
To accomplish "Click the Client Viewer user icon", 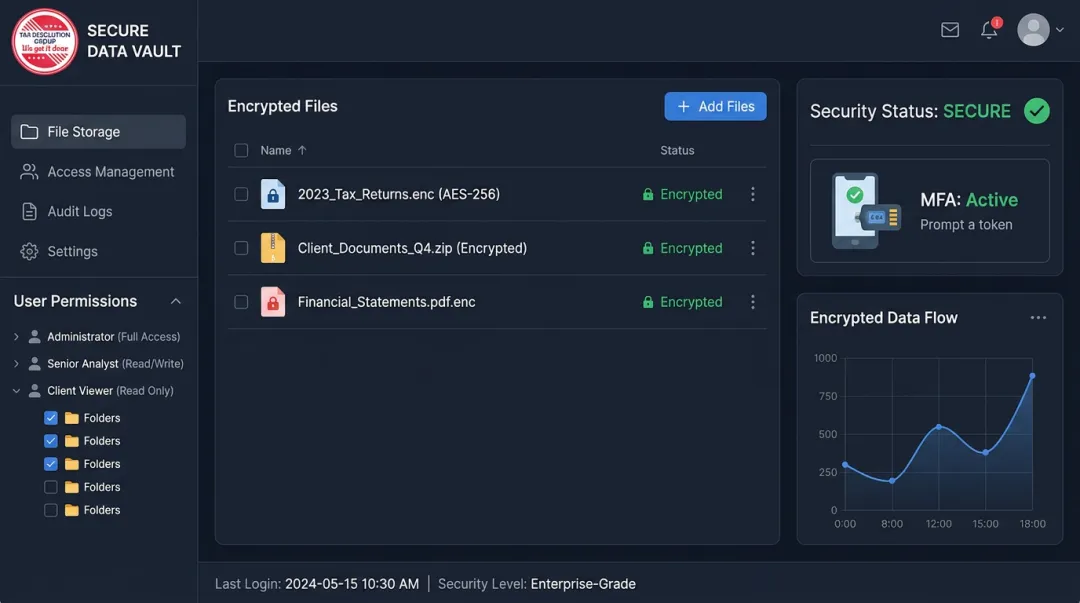I will 34,391.
